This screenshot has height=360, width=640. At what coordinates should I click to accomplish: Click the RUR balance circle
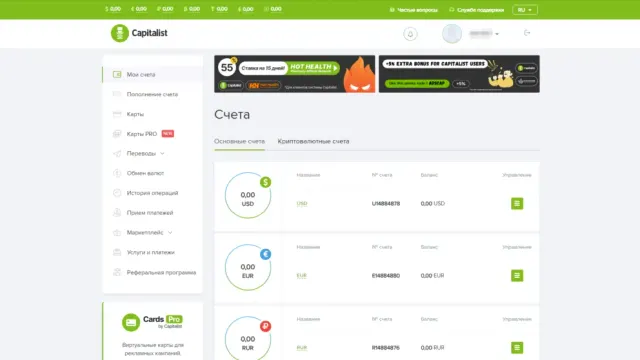(248, 338)
